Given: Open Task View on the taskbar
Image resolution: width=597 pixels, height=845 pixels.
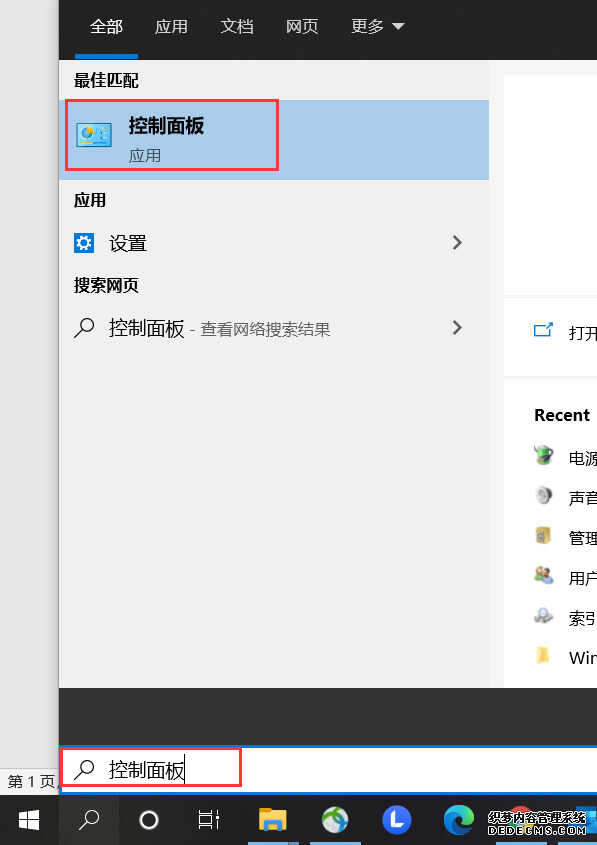Looking at the screenshot, I should 209,820.
